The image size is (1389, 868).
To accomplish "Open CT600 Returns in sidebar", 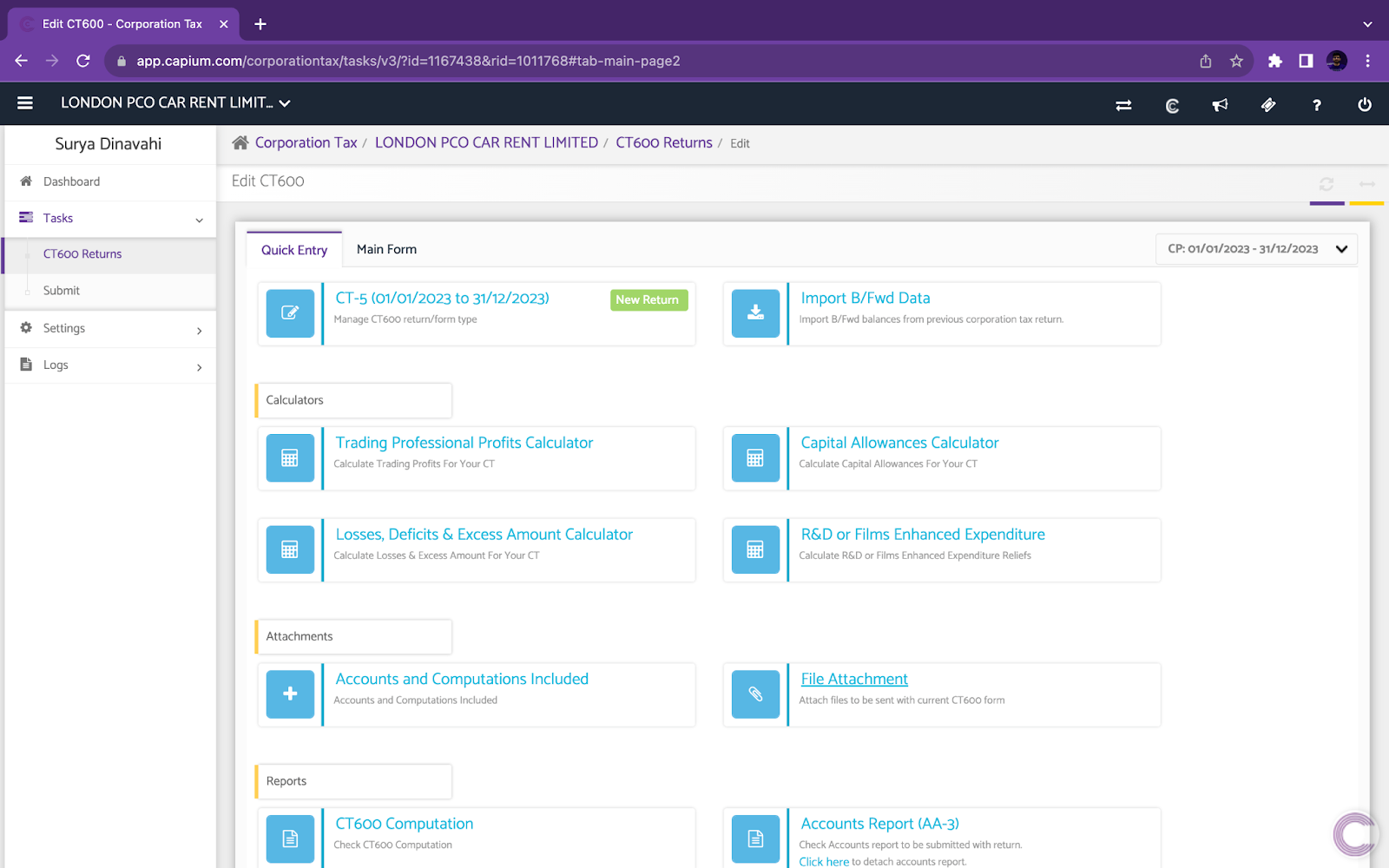I will click(x=82, y=254).
